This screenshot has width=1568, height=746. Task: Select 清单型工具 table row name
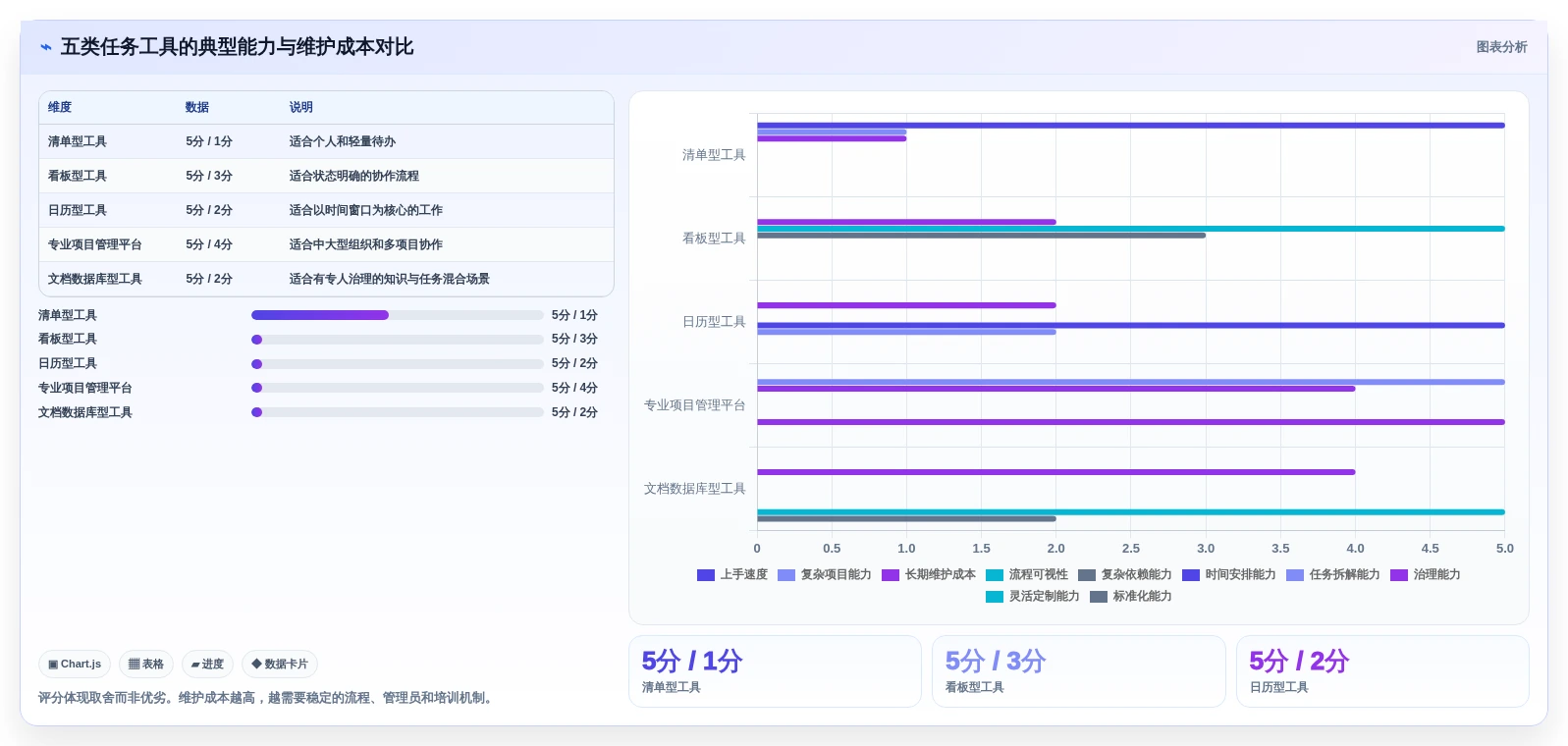77,141
